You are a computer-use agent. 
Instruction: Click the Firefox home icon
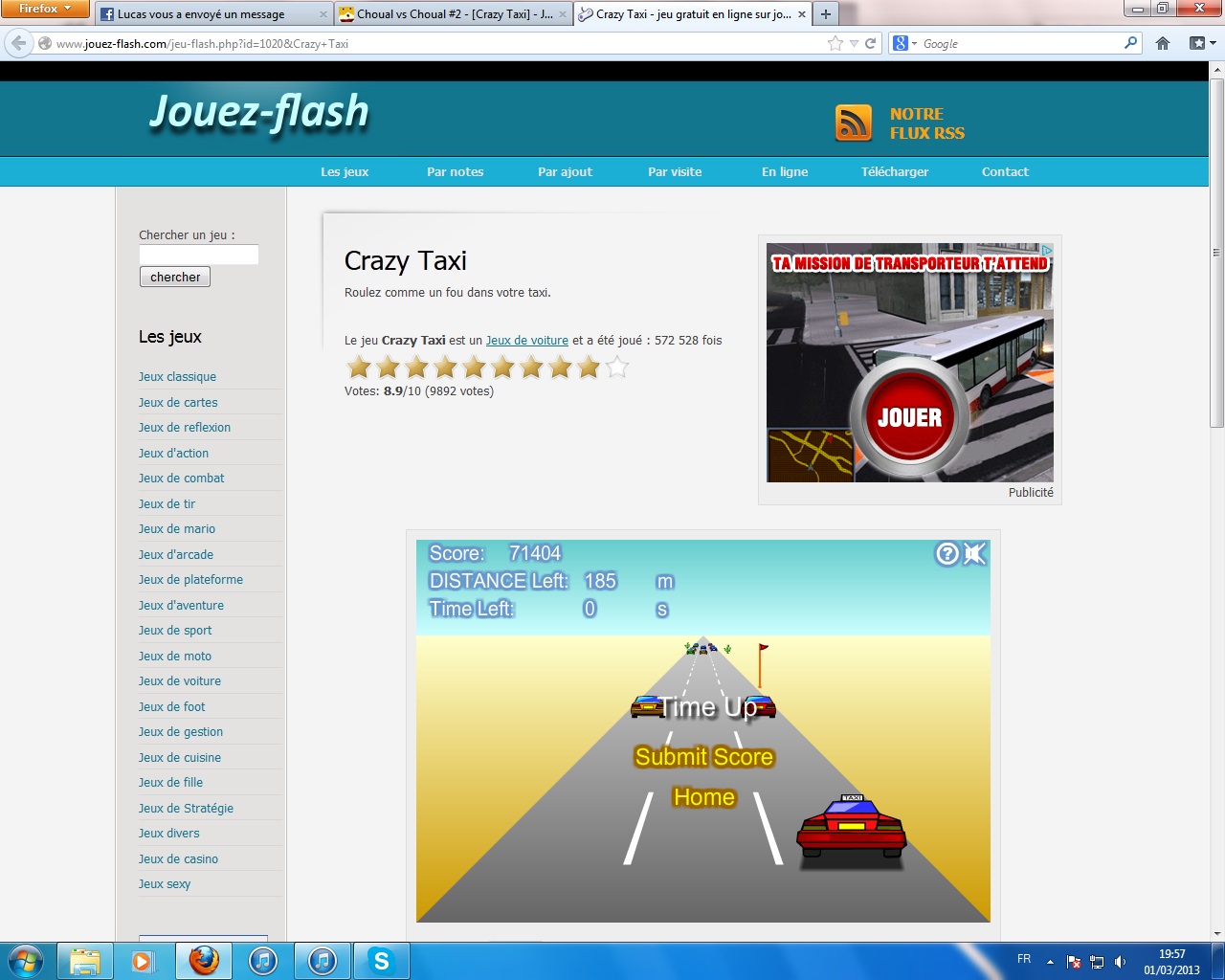point(1163,43)
